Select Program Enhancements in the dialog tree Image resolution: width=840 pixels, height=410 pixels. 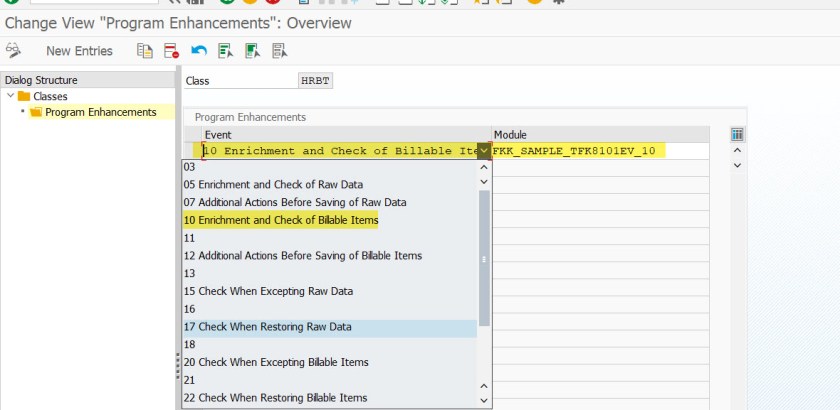tap(101, 112)
